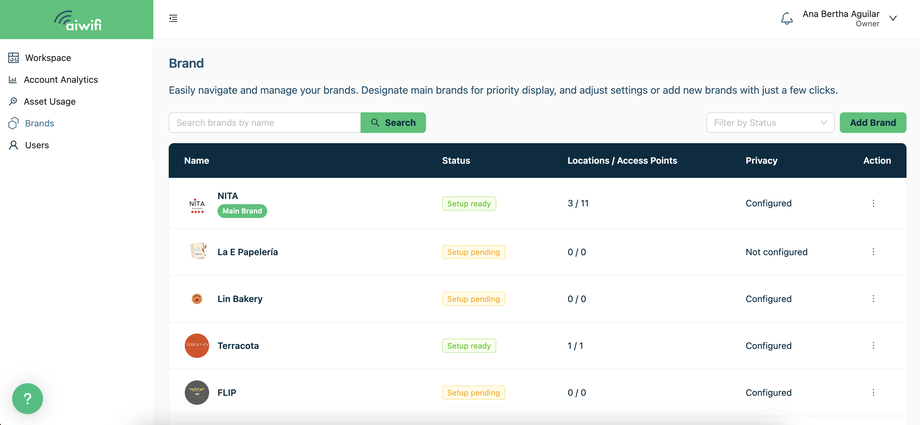Click the Brand page heading
920x425 pixels.
187,63
